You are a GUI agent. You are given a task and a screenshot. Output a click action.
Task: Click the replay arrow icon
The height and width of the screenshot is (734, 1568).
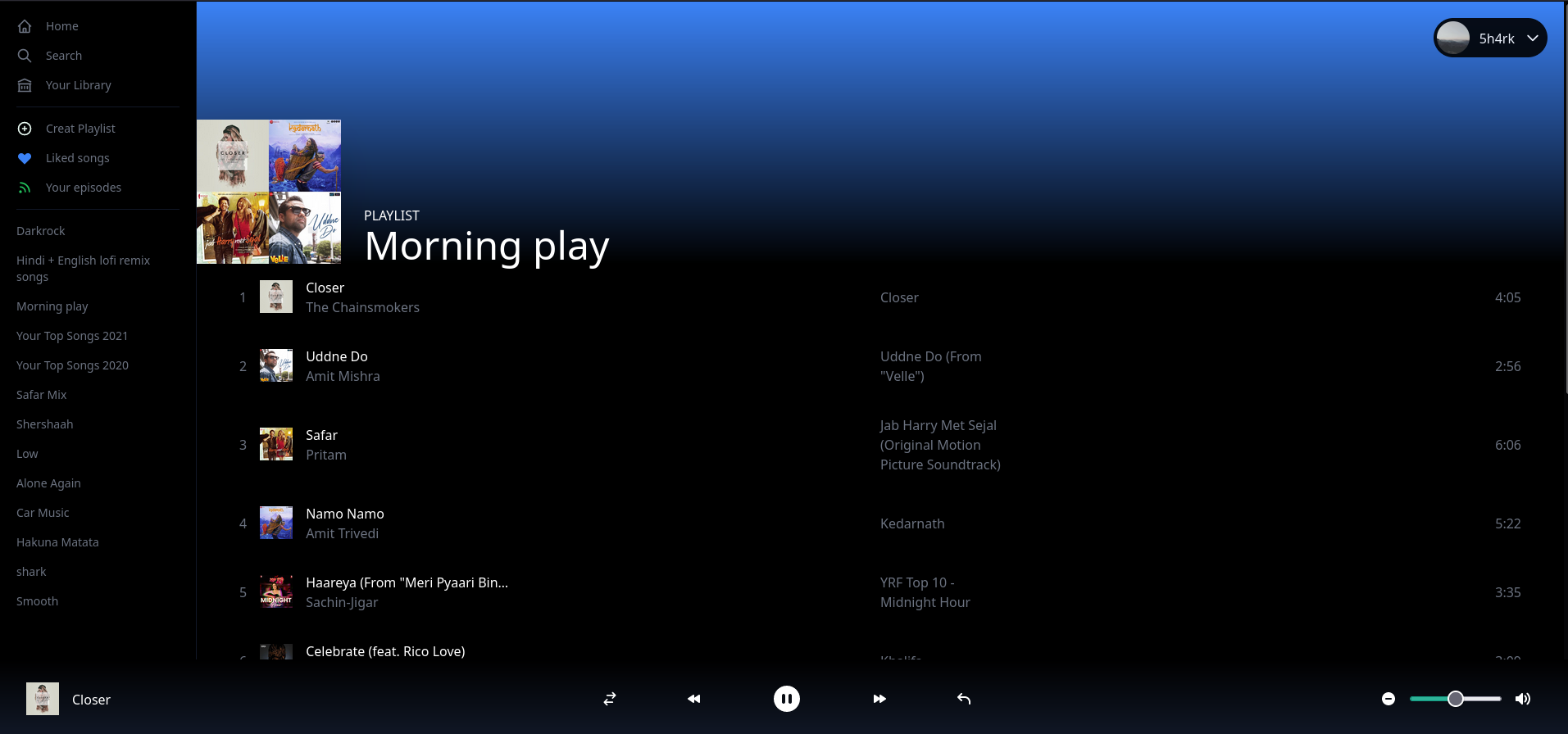[964, 699]
